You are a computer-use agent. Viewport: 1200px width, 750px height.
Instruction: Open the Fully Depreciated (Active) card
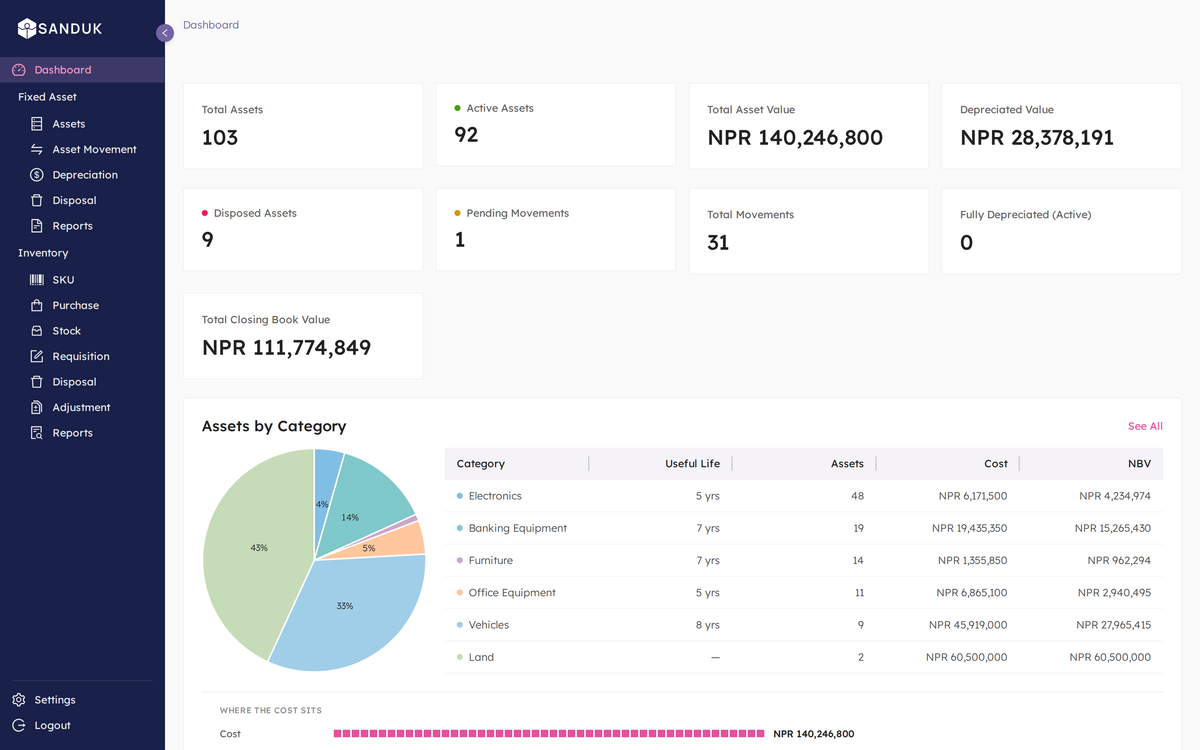pyautogui.click(x=1061, y=231)
